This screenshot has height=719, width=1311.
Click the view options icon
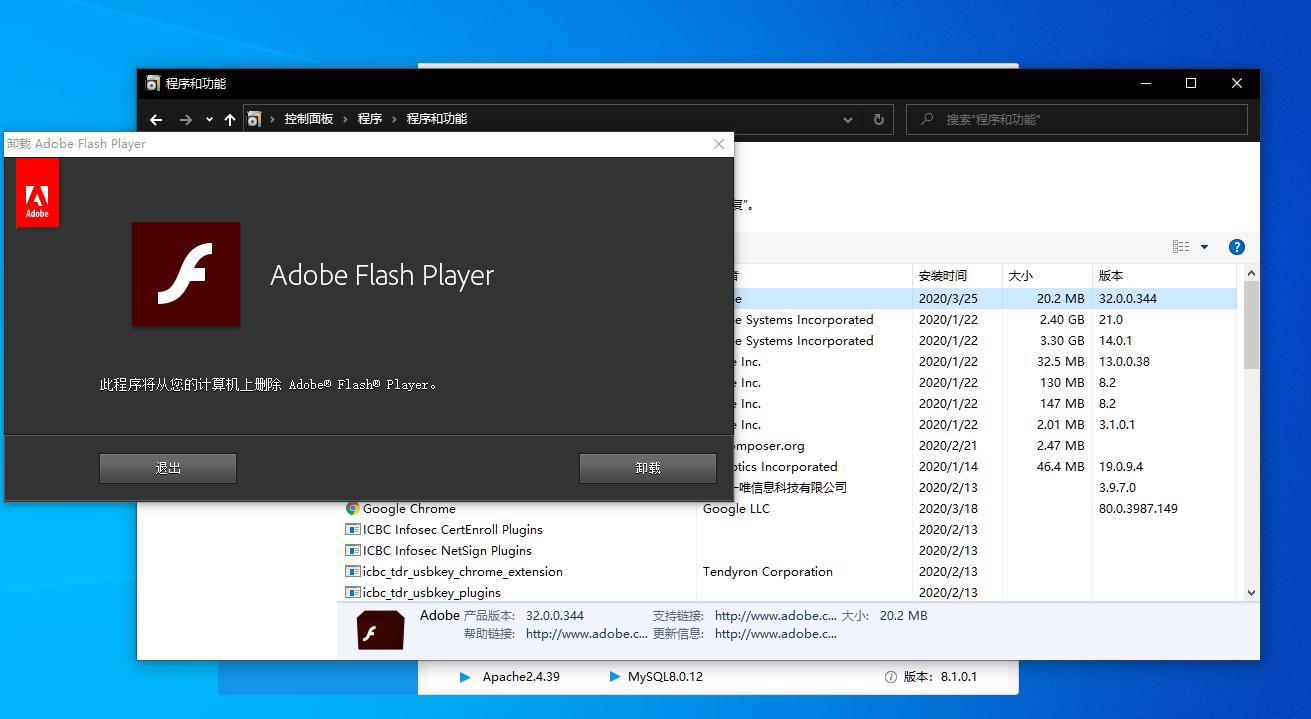1181,247
